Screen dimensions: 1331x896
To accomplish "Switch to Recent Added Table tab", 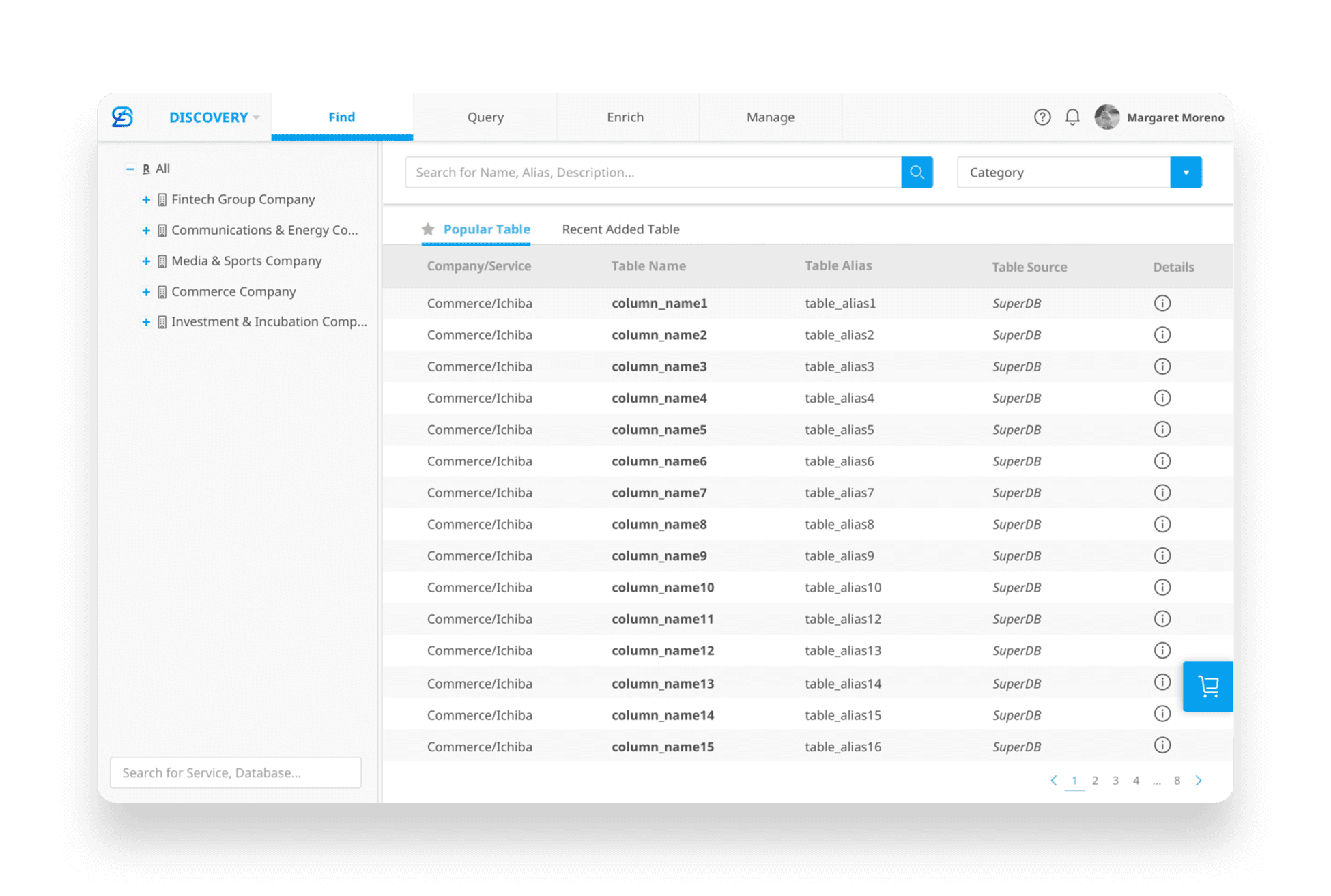I will 620,229.
